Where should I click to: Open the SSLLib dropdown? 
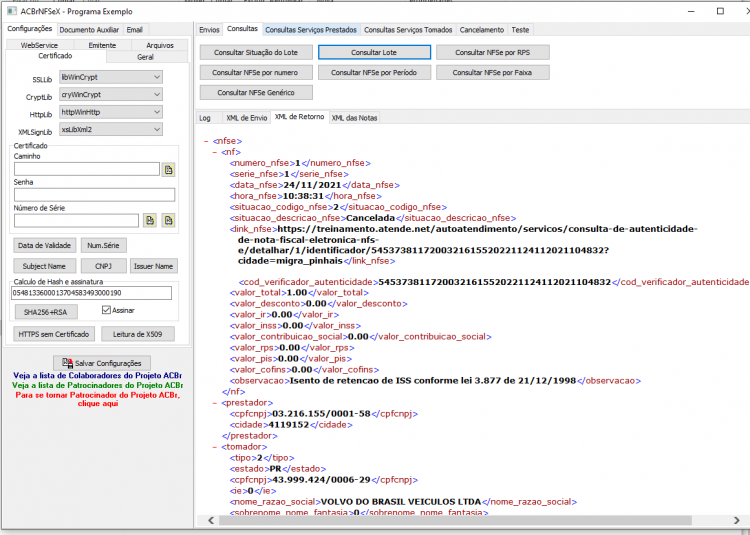(x=111, y=77)
